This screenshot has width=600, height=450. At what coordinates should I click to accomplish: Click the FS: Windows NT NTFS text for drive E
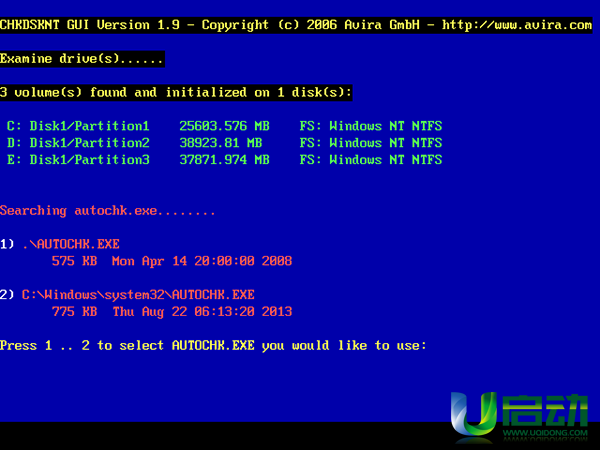[371, 160]
